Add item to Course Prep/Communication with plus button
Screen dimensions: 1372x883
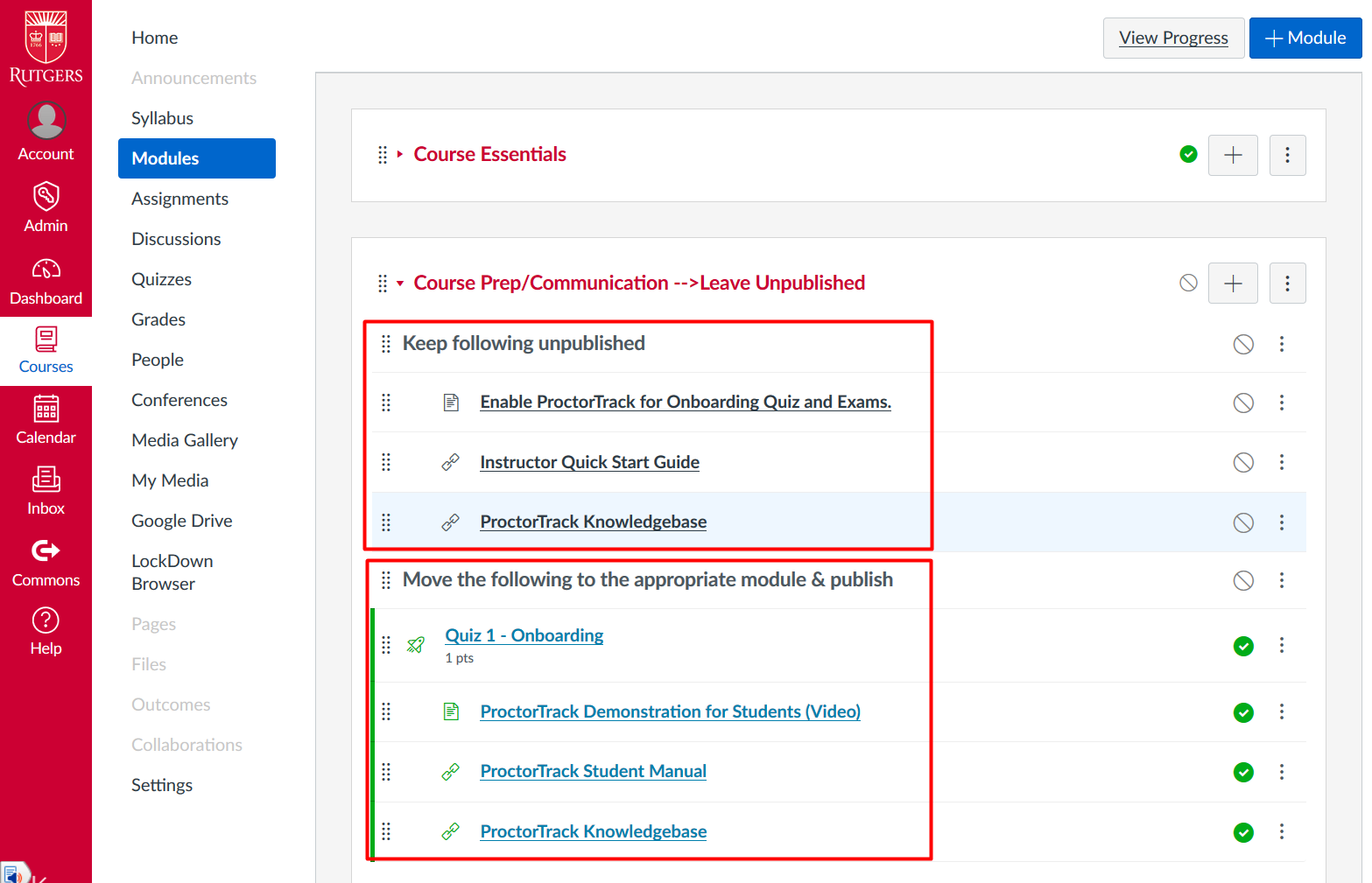[1233, 284]
